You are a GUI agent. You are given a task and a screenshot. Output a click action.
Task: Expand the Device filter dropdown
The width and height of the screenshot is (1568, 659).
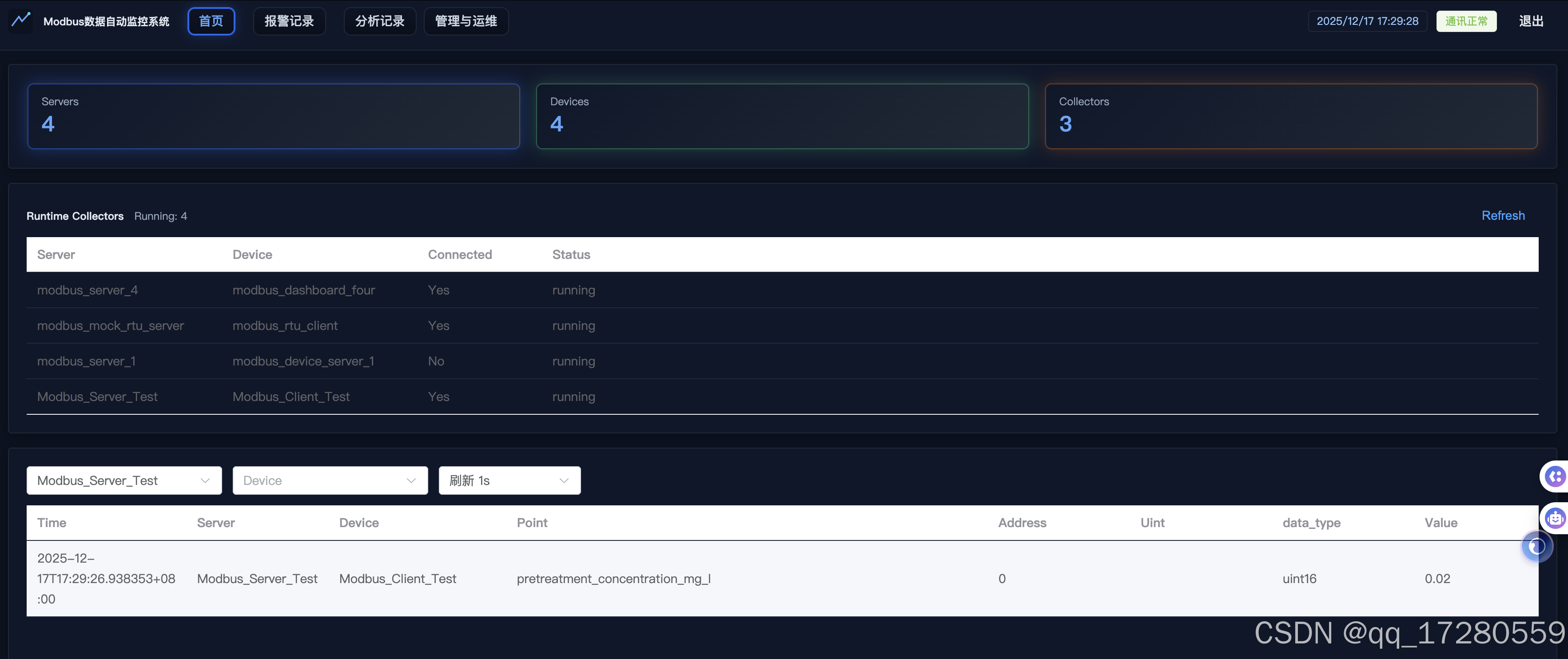click(330, 481)
